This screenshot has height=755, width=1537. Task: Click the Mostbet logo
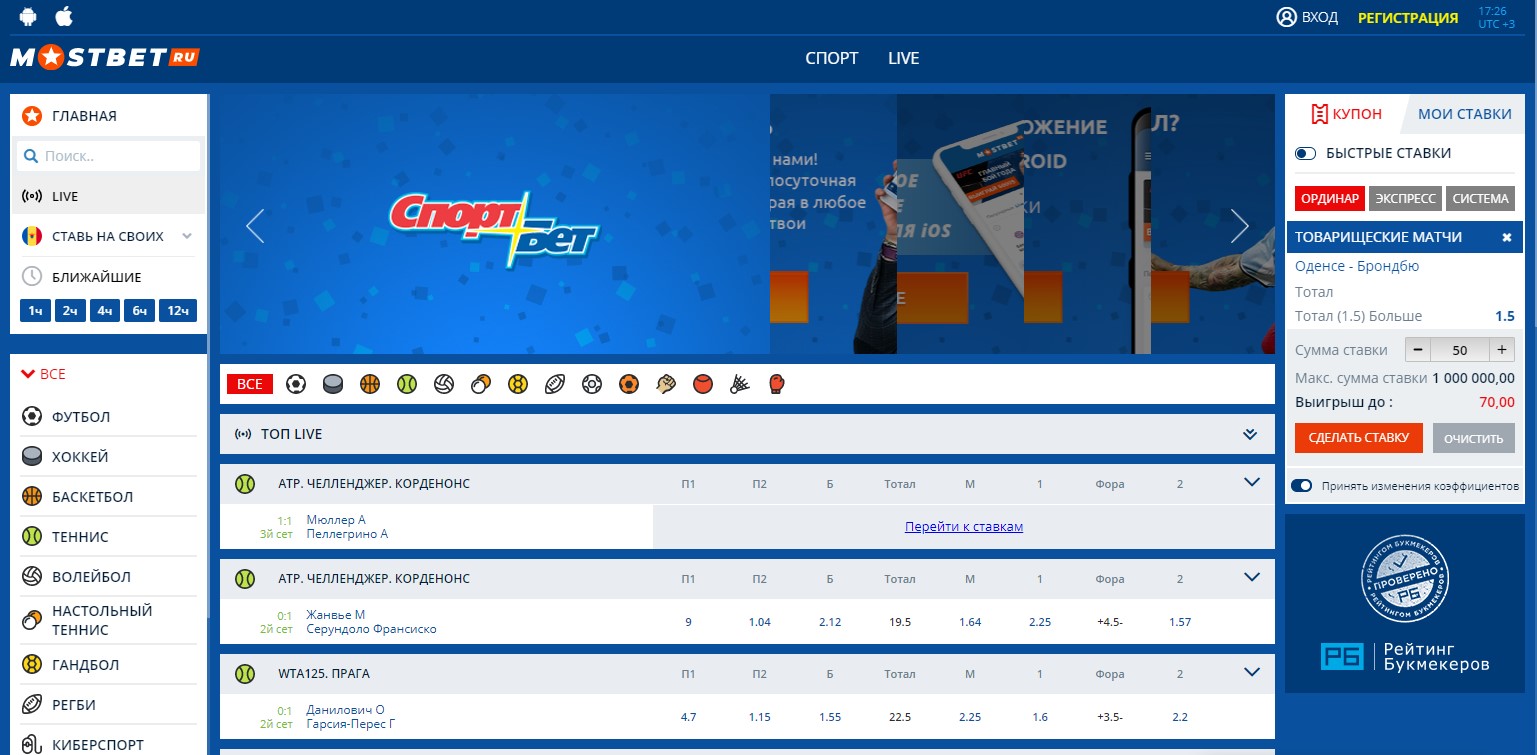pos(105,57)
